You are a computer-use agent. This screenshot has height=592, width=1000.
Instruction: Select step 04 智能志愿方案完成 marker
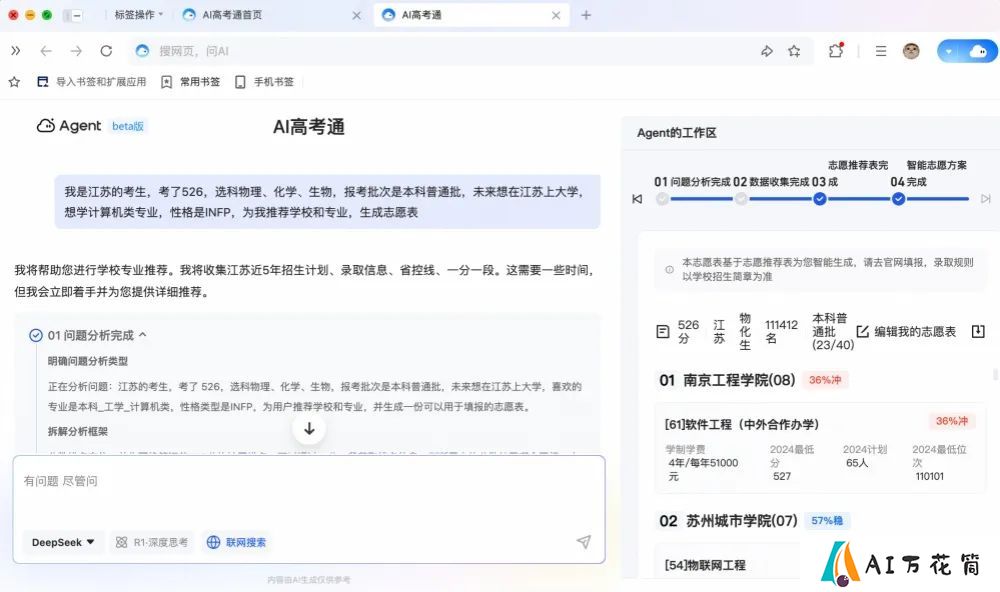click(898, 199)
